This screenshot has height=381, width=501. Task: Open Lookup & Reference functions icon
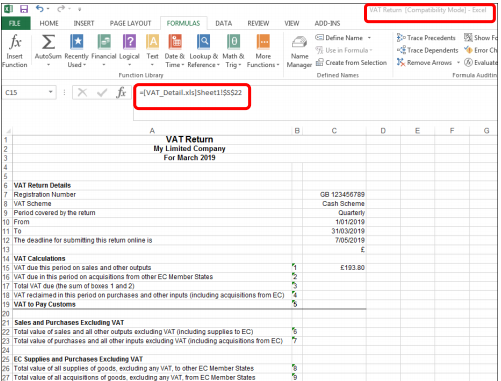tap(203, 42)
